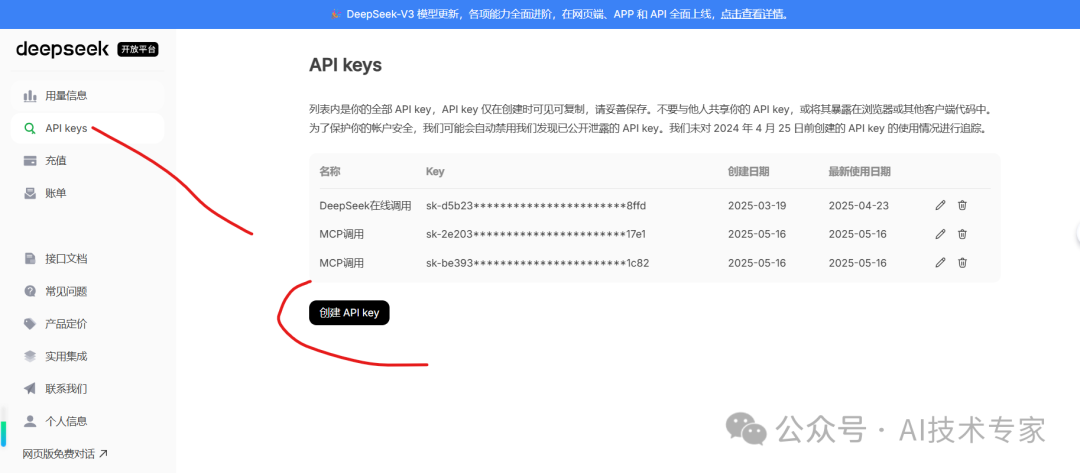This screenshot has height=473, width=1080.
Task: Click the bar chart icon beside 用量信息
Action: point(30,96)
